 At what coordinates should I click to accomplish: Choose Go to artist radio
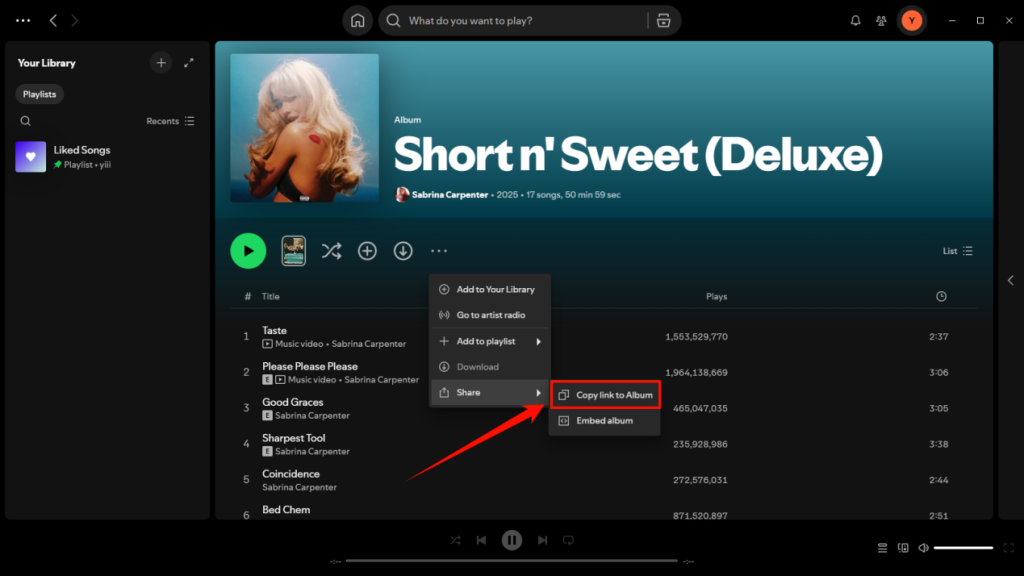click(490, 315)
